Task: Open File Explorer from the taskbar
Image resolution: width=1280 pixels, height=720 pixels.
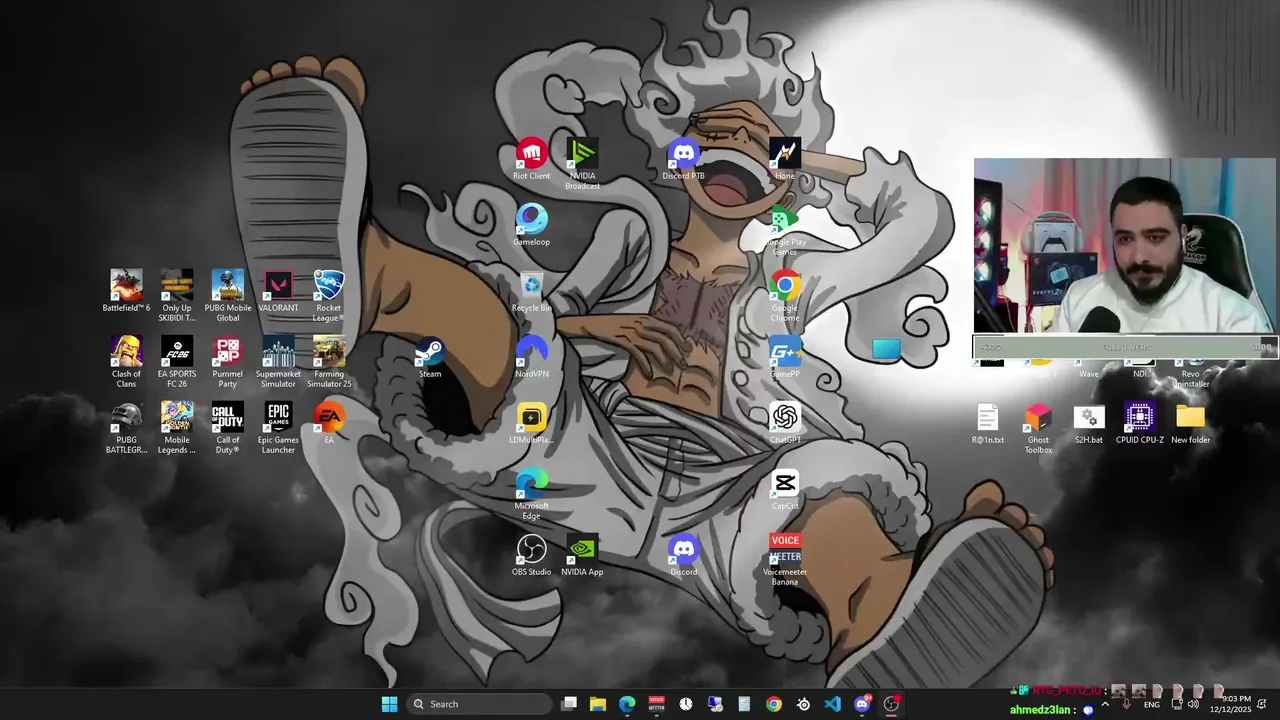Action: click(598, 704)
